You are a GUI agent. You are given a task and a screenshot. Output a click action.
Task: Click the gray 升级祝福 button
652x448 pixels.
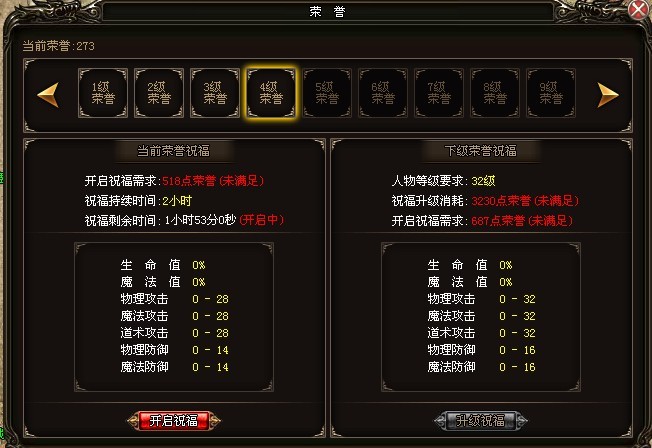coord(481,421)
